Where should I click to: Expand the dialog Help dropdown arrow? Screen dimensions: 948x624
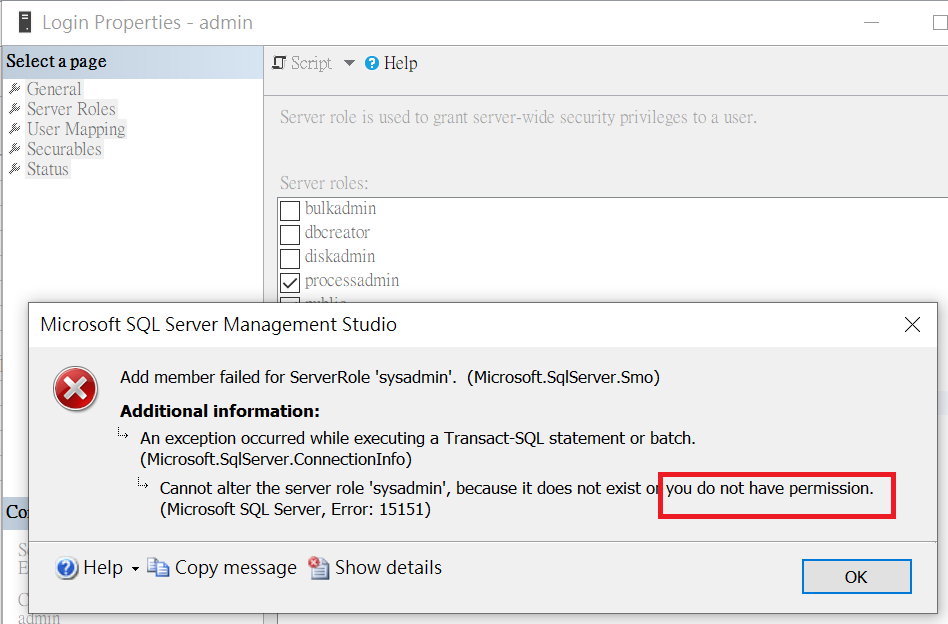[x=135, y=569]
